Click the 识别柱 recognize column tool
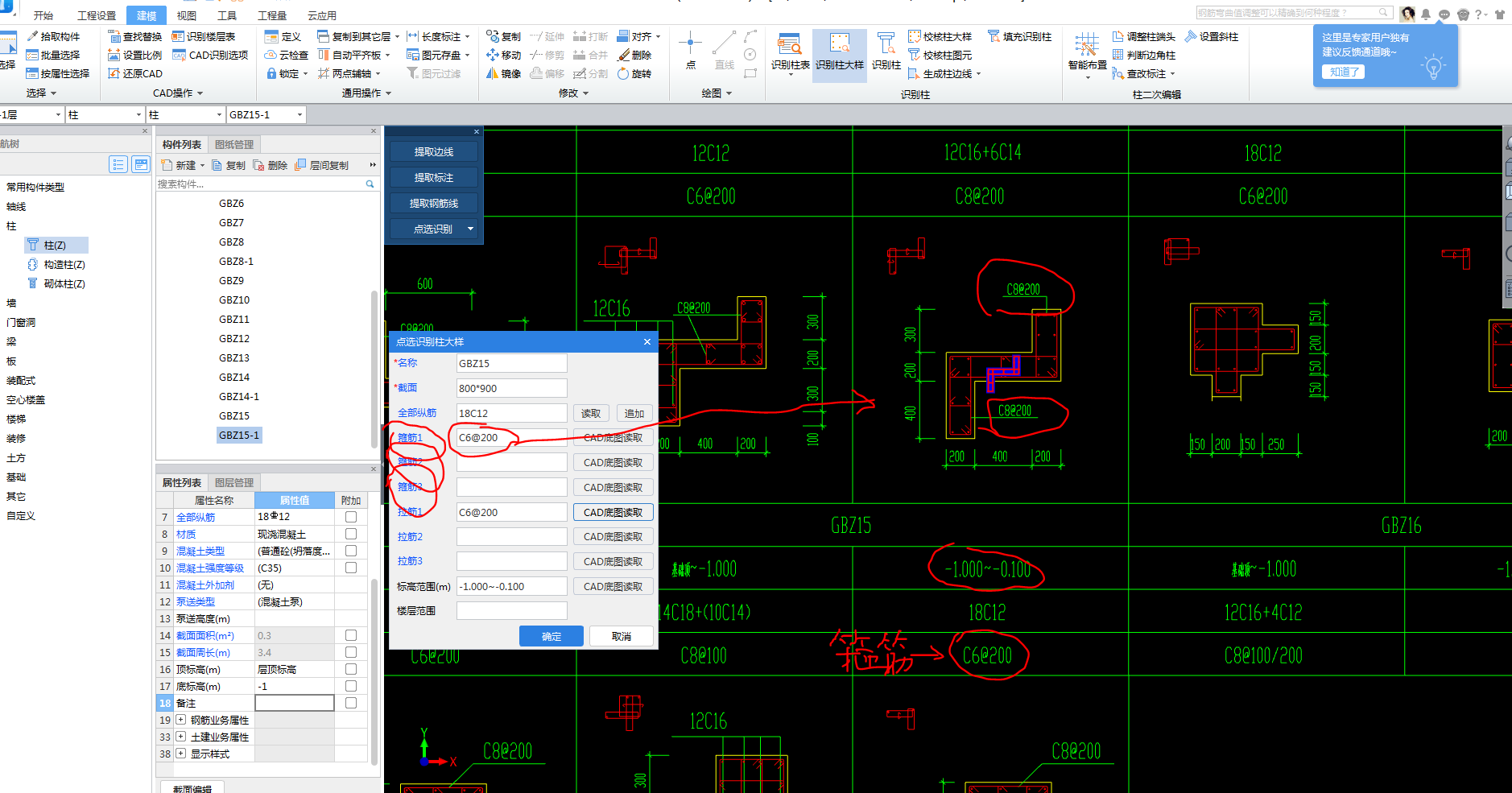Image resolution: width=1512 pixels, height=793 pixels. coord(886,52)
